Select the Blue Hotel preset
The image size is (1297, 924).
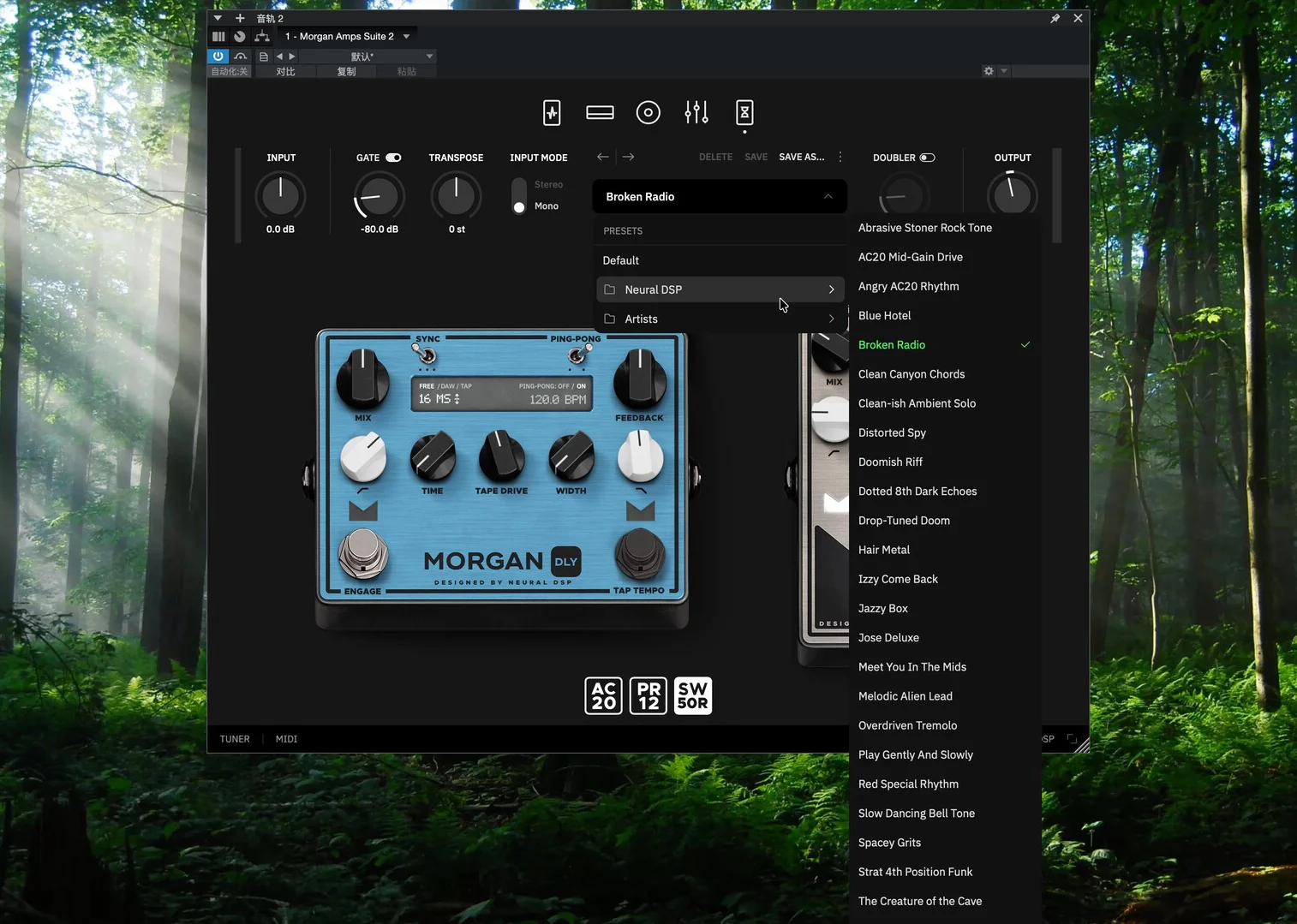point(884,316)
